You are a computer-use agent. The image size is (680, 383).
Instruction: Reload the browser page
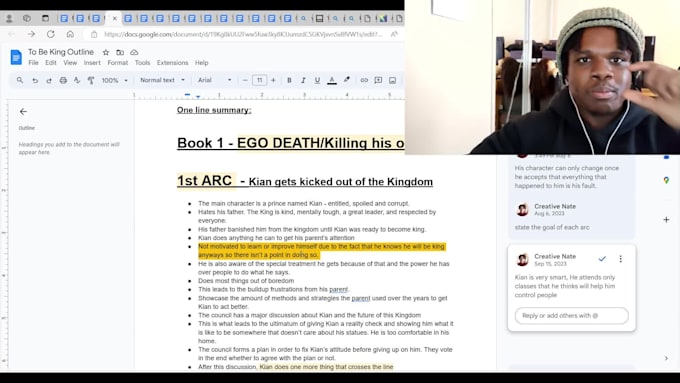point(51,34)
